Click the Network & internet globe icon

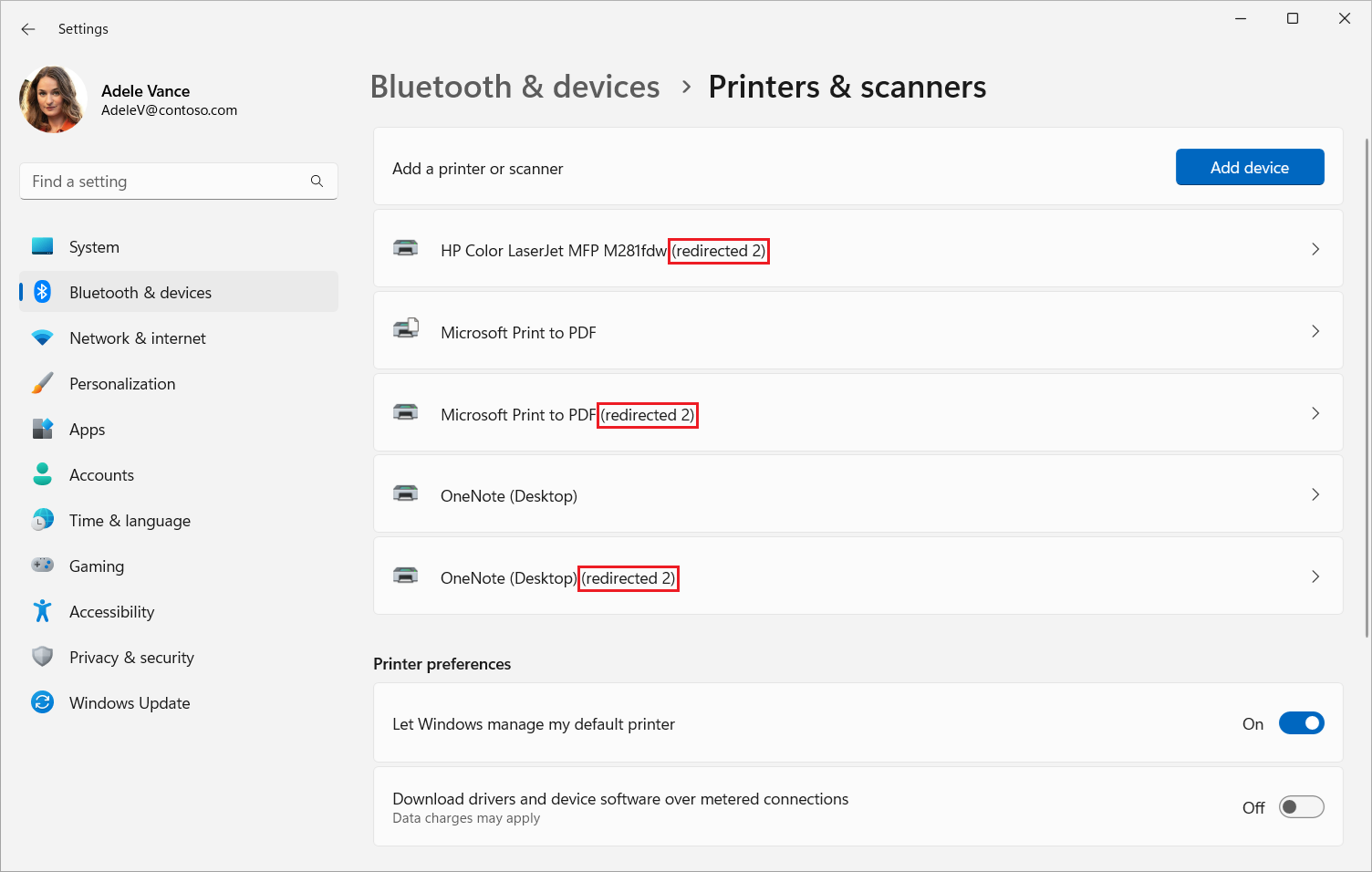pos(43,337)
